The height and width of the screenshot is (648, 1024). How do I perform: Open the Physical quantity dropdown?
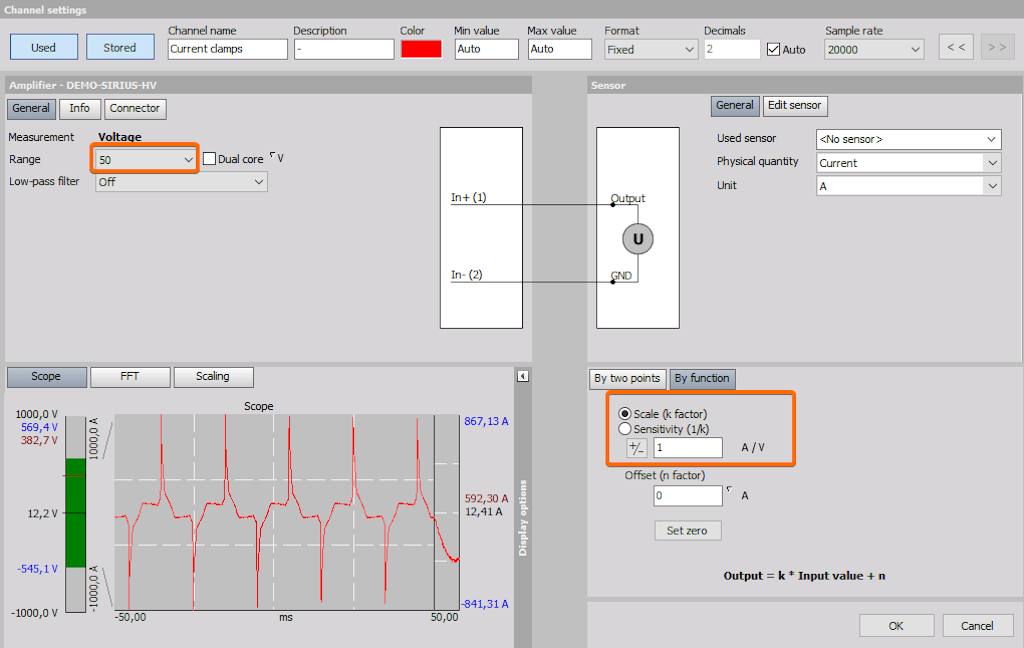coord(908,163)
